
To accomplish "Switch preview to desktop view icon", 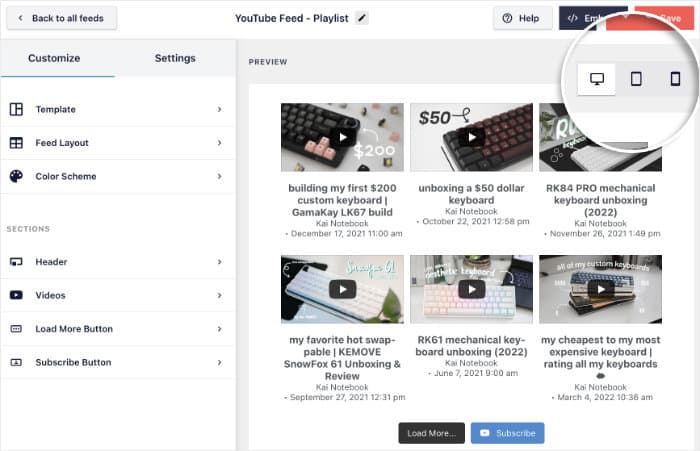I will click(x=596, y=79).
